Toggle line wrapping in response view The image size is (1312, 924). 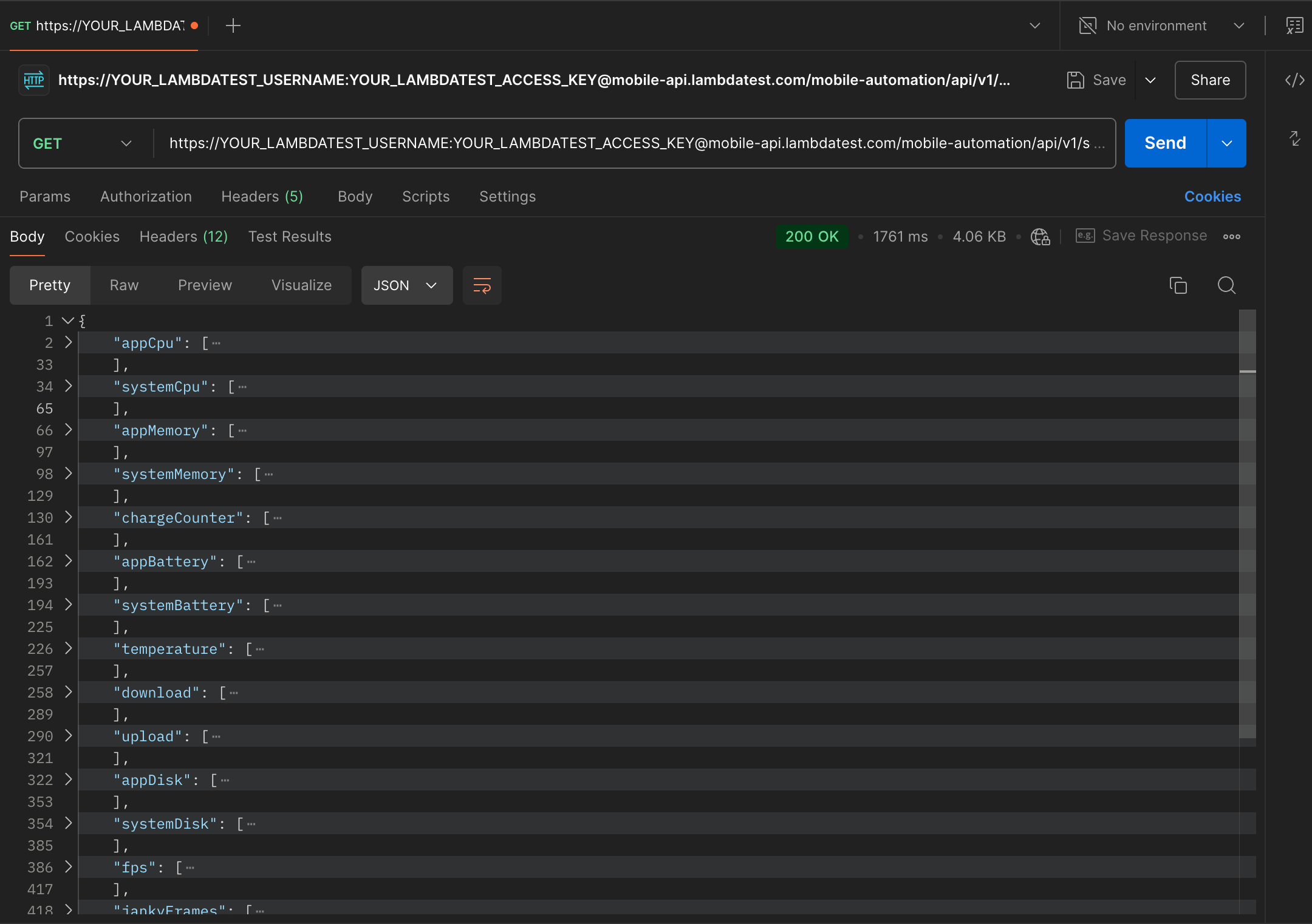(481, 285)
